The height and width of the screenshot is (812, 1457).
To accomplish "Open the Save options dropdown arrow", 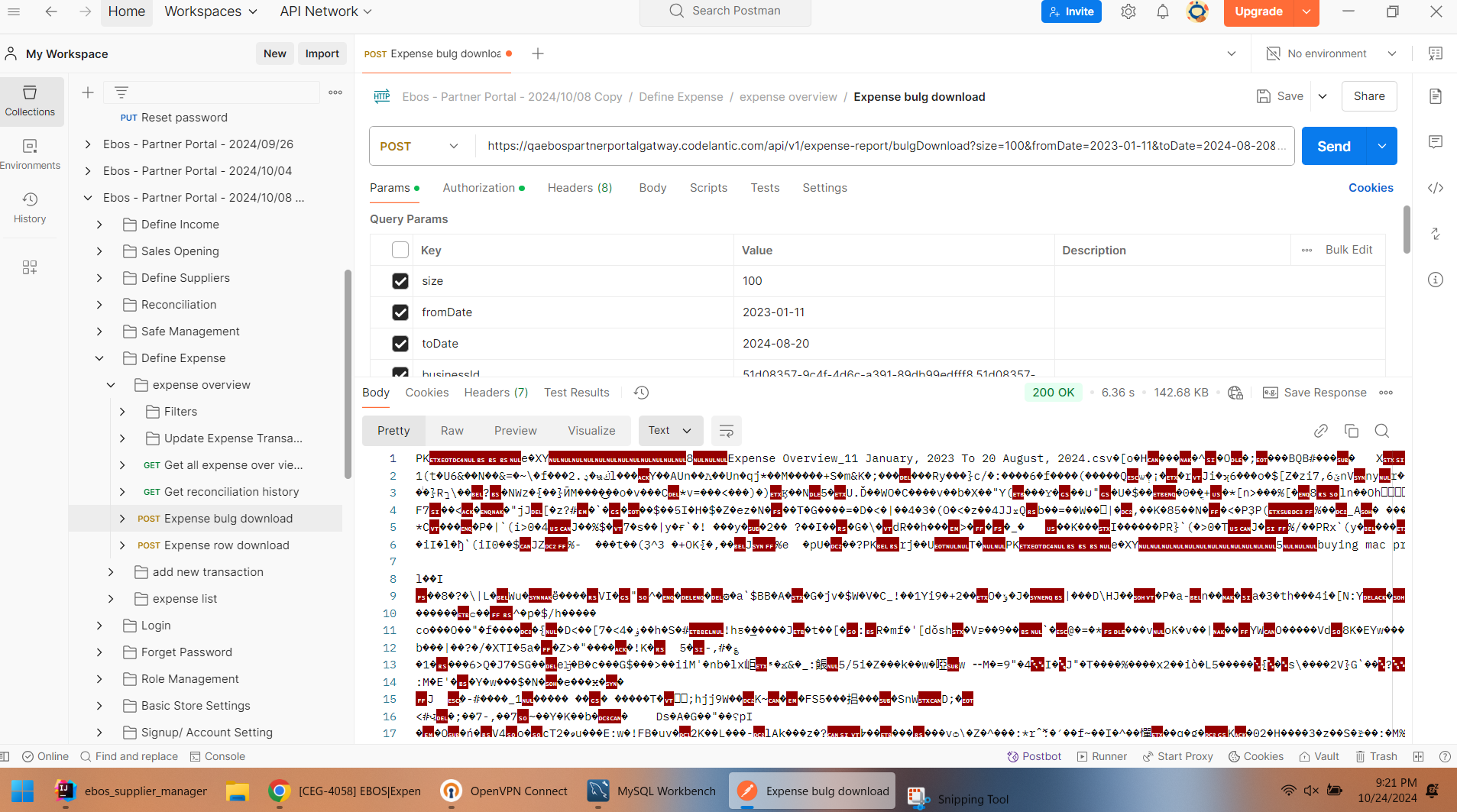I will point(1323,96).
